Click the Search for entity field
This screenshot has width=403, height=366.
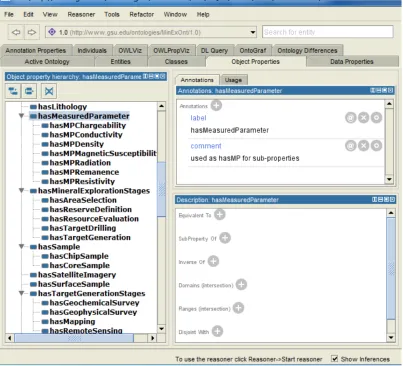coord(328,32)
